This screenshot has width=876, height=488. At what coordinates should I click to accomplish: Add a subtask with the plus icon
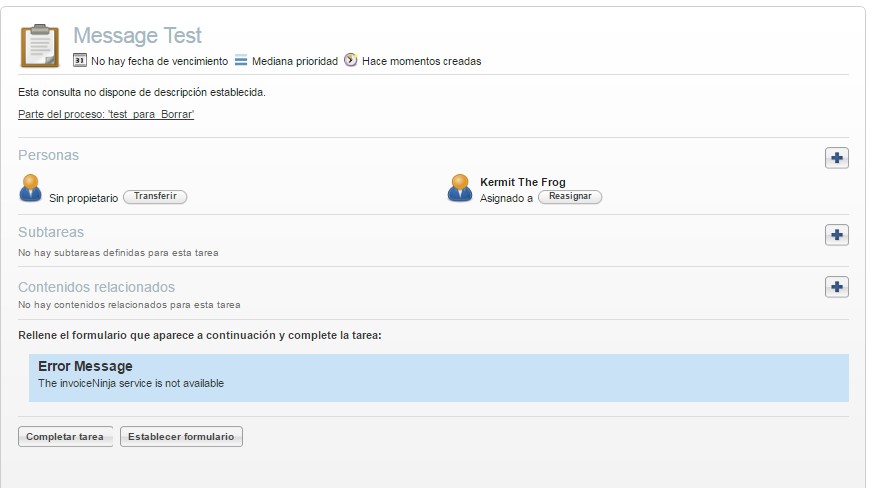click(x=836, y=235)
